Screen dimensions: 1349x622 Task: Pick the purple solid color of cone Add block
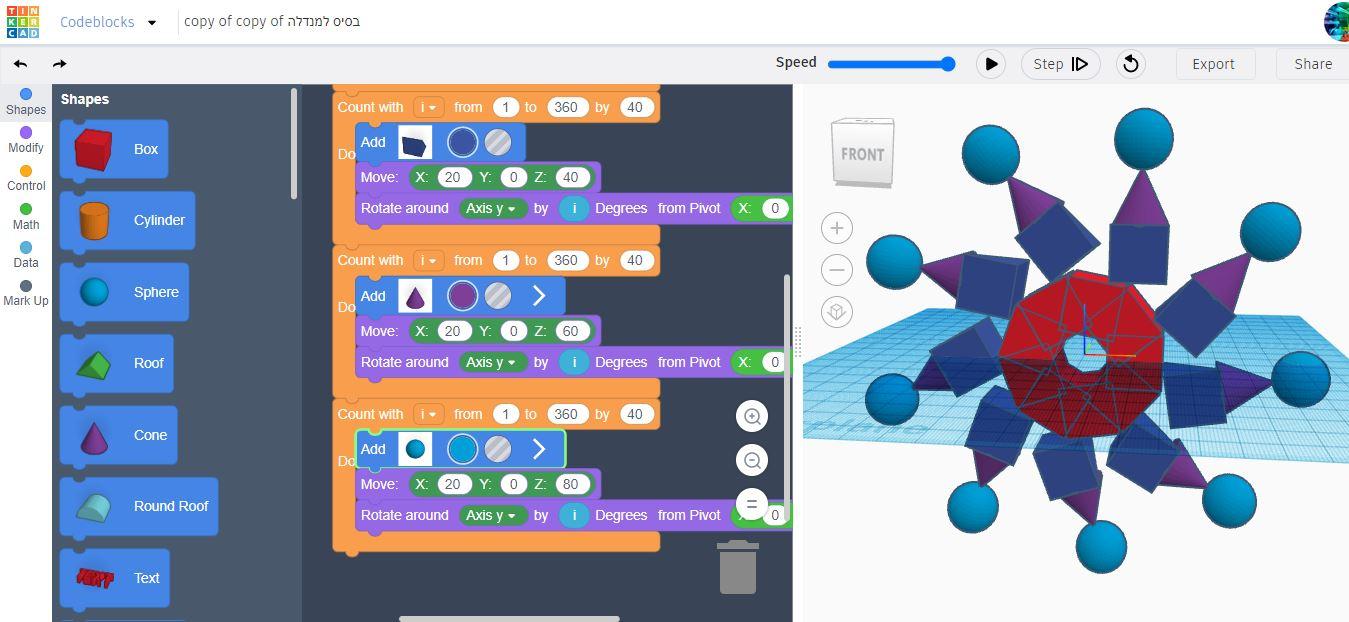462,296
